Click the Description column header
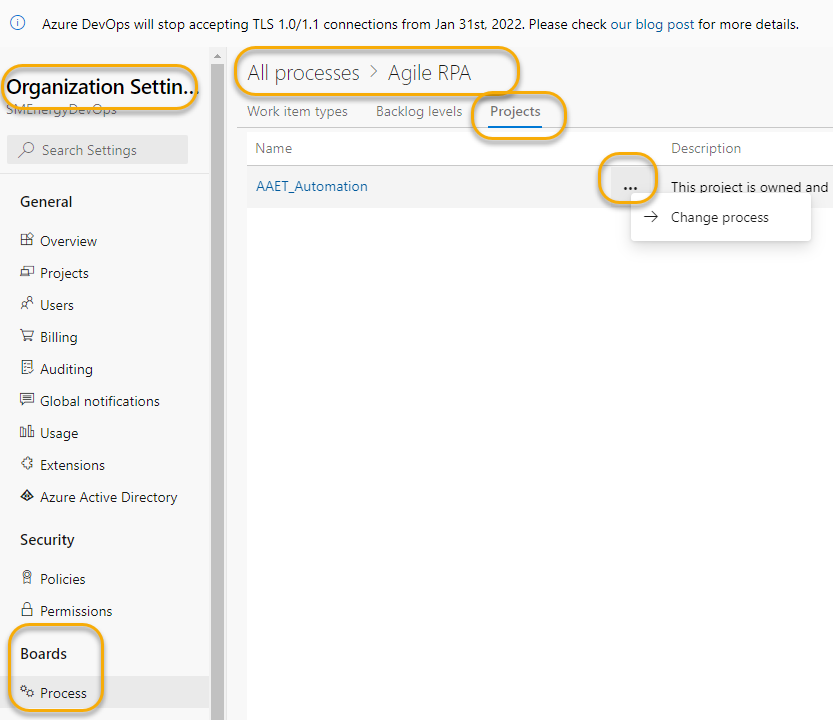 click(x=706, y=148)
